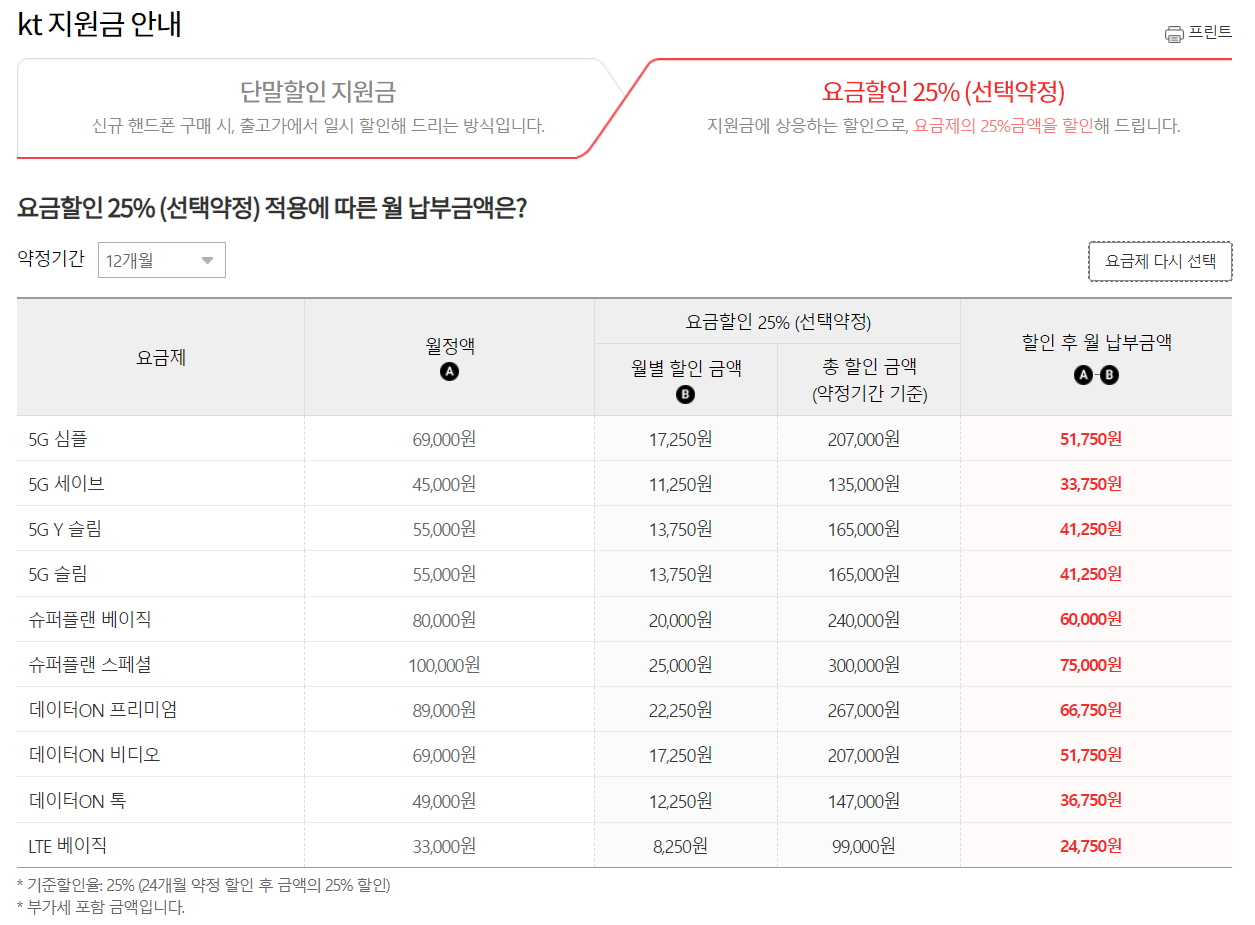This screenshot has height=925, width=1255.
Task: Click the red 75,000원 payment amount
Action: (1091, 665)
